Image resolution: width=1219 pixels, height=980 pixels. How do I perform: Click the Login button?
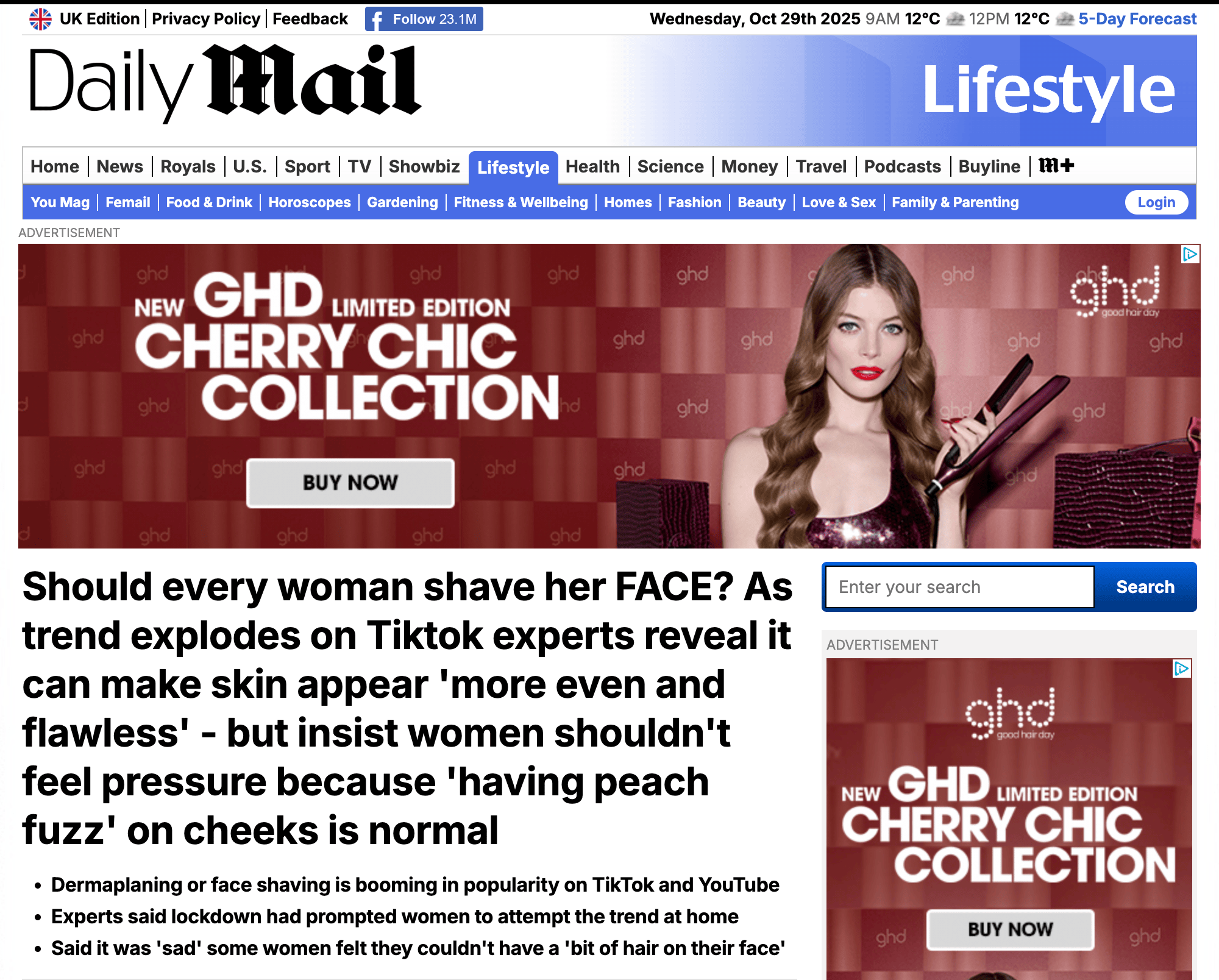pyautogui.click(x=1156, y=202)
